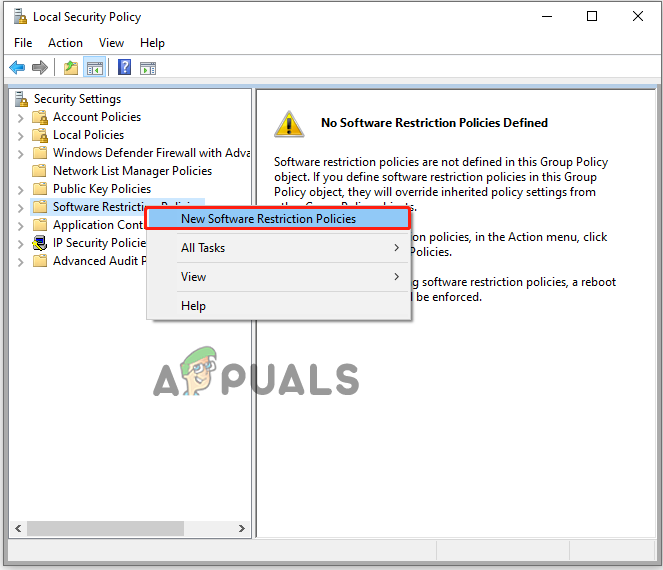Open the blue Help question-mark icon

pyautogui.click(x=124, y=67)
